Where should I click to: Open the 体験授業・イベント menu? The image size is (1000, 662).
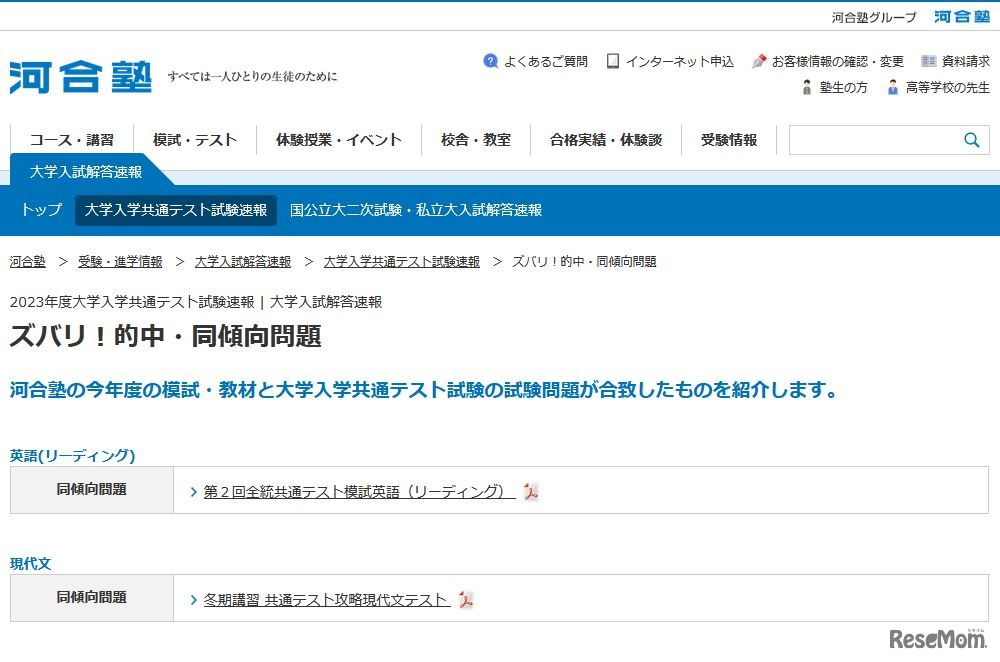click(339, 140)
